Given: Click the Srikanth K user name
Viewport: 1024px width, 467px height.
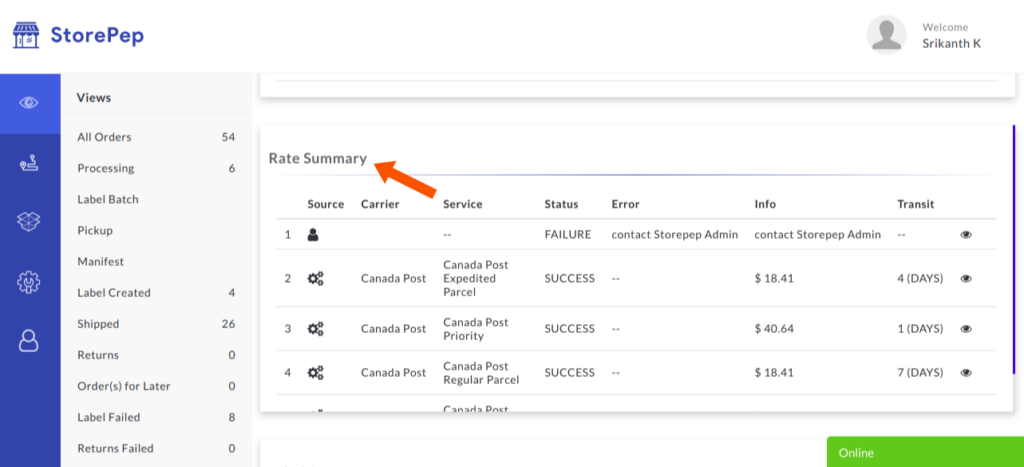Looking at the screenshot, I should tap(951, 44).
